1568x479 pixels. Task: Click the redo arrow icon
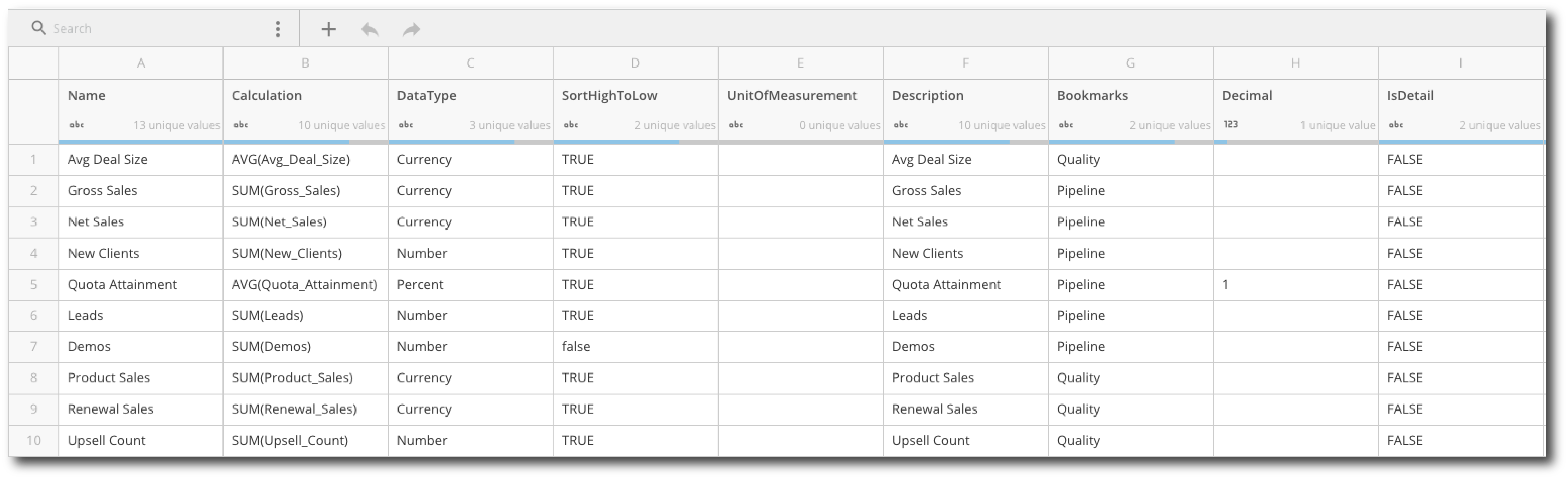pyautogui.click(x=412, y=29)
